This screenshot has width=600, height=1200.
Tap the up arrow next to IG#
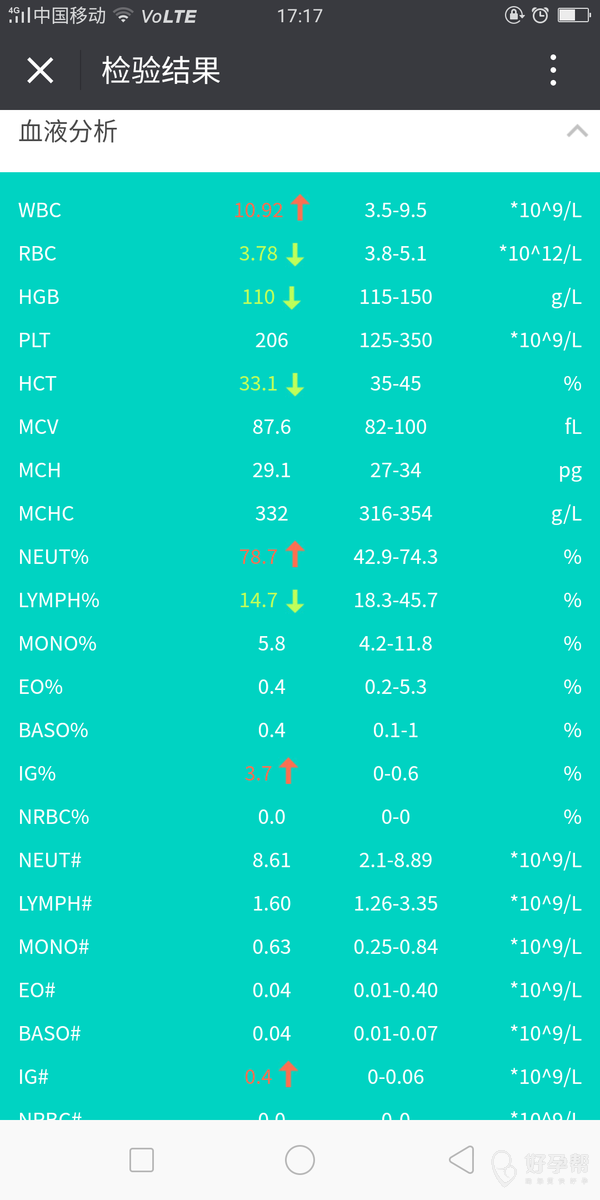[x=289, y=1076]
